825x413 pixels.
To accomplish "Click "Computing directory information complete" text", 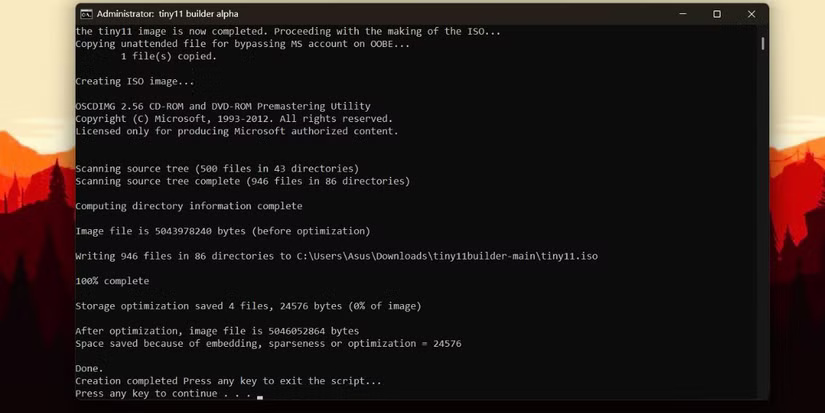I will (188, 206).
